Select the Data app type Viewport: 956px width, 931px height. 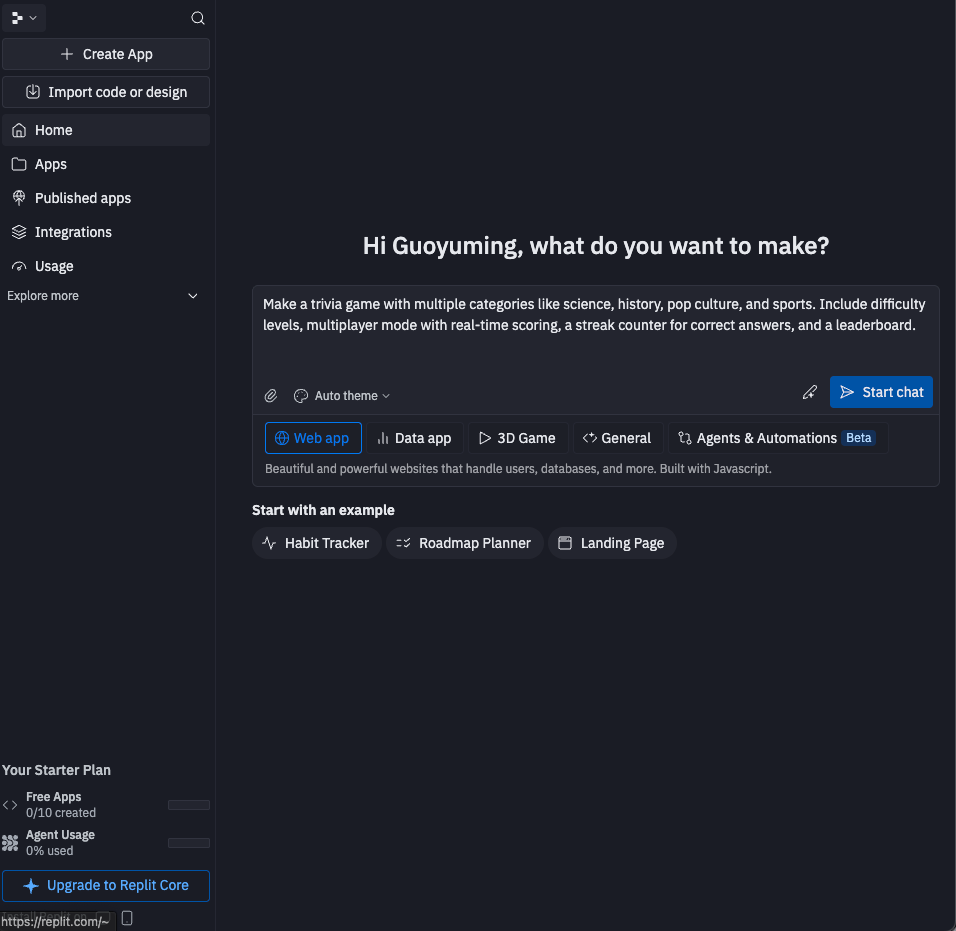pos(414,438)
